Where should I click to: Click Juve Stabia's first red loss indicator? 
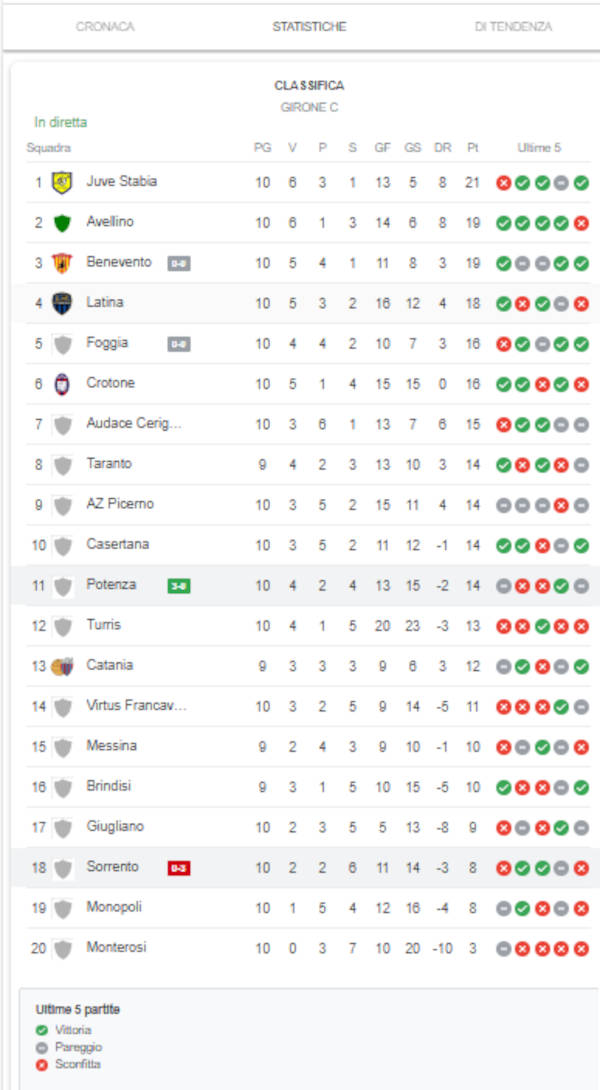click(503, 183)
